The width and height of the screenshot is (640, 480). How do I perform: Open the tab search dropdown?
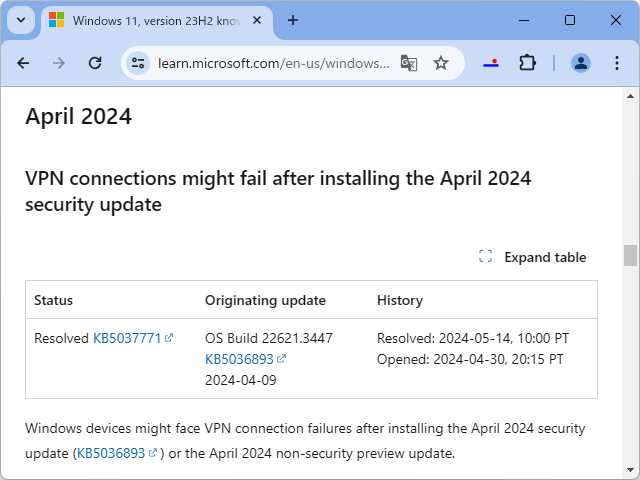pyautogui.click(x=21, y=20)
